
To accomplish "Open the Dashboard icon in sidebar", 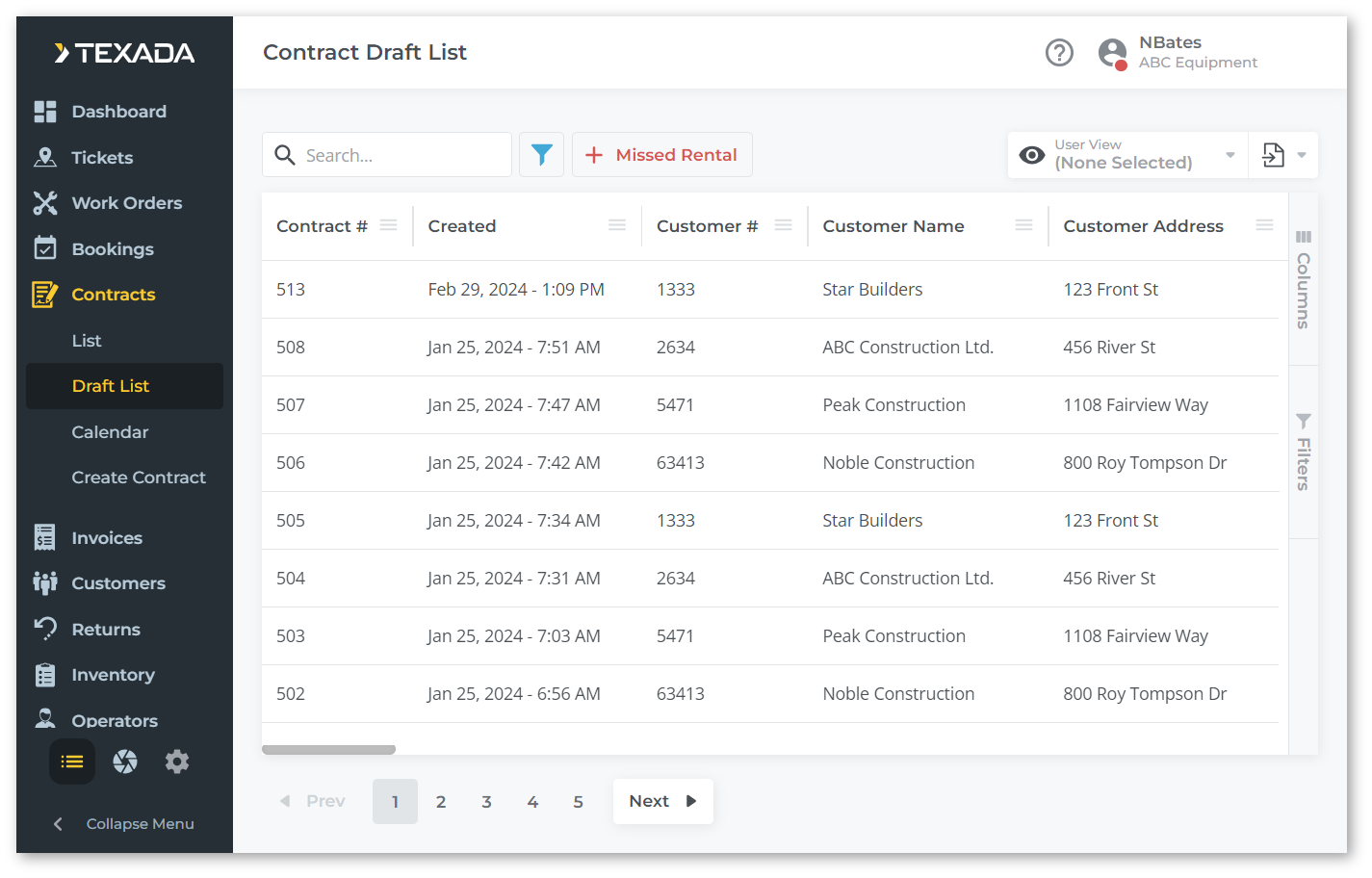I will pos(45,112).
